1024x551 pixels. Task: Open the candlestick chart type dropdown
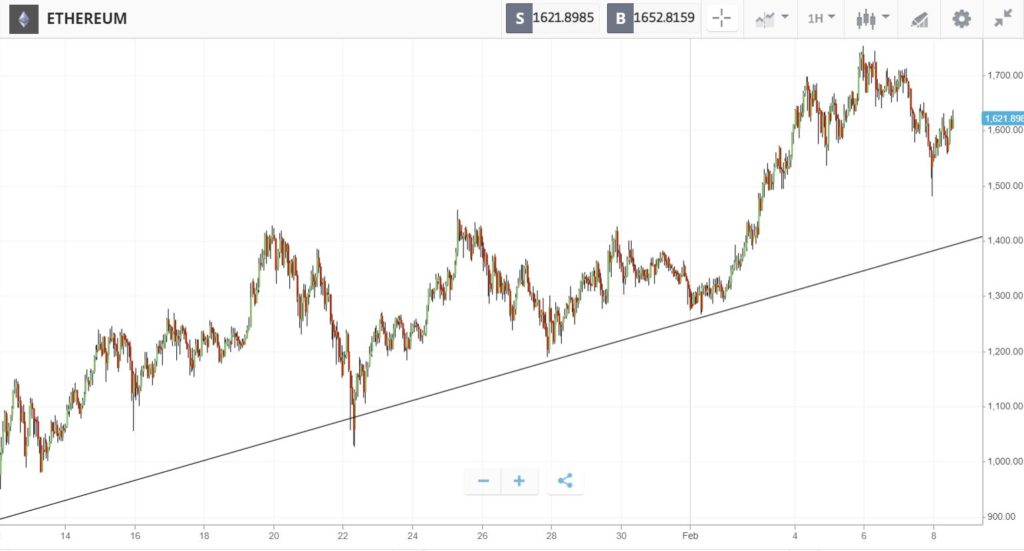coord(872,18)
